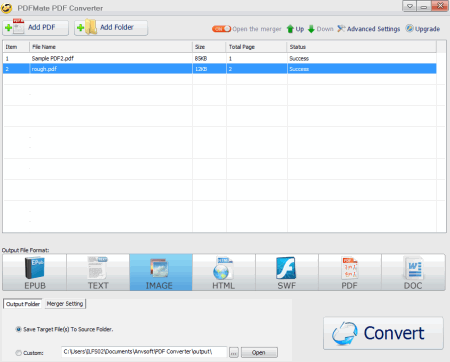Select Save Target File(s) To Source Folder
The width and height of the screenshot is (450, 362).
[18, 329]
